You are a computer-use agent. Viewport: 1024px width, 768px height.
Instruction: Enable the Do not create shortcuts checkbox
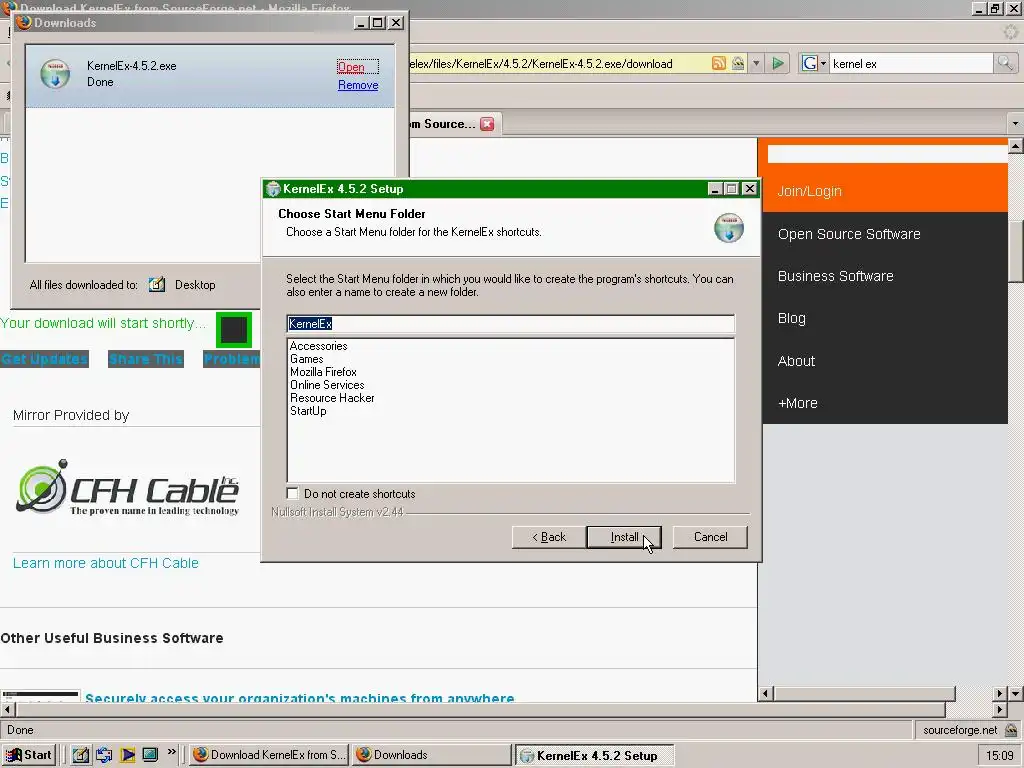(x=293, y=494)
